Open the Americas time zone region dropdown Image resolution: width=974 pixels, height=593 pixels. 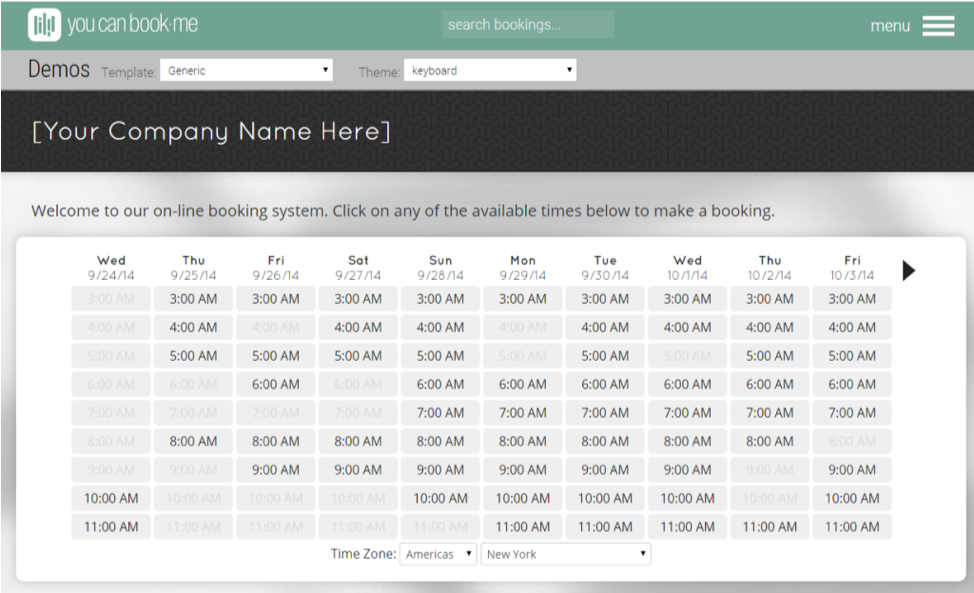coord(438,554)
